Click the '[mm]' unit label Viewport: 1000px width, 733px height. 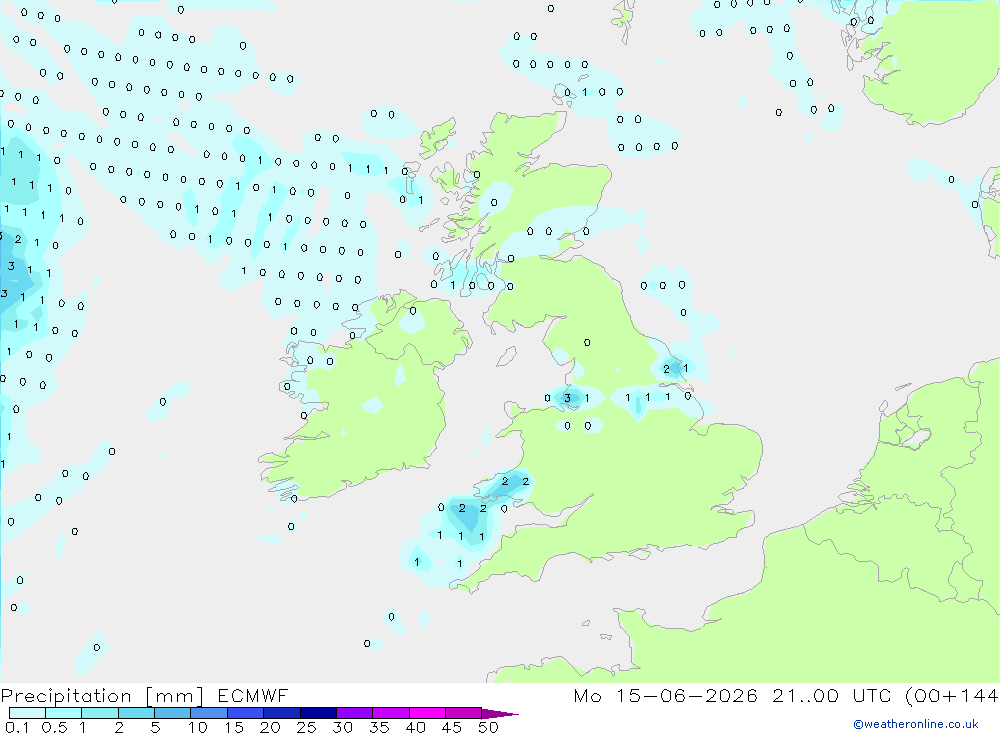(x=175, y=696)
